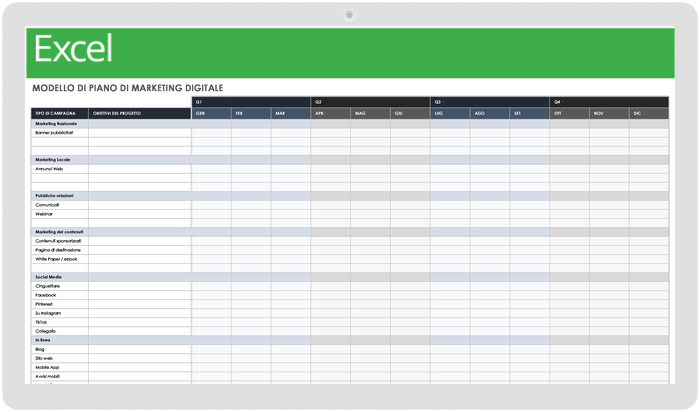Click the GIU month header

410,113
